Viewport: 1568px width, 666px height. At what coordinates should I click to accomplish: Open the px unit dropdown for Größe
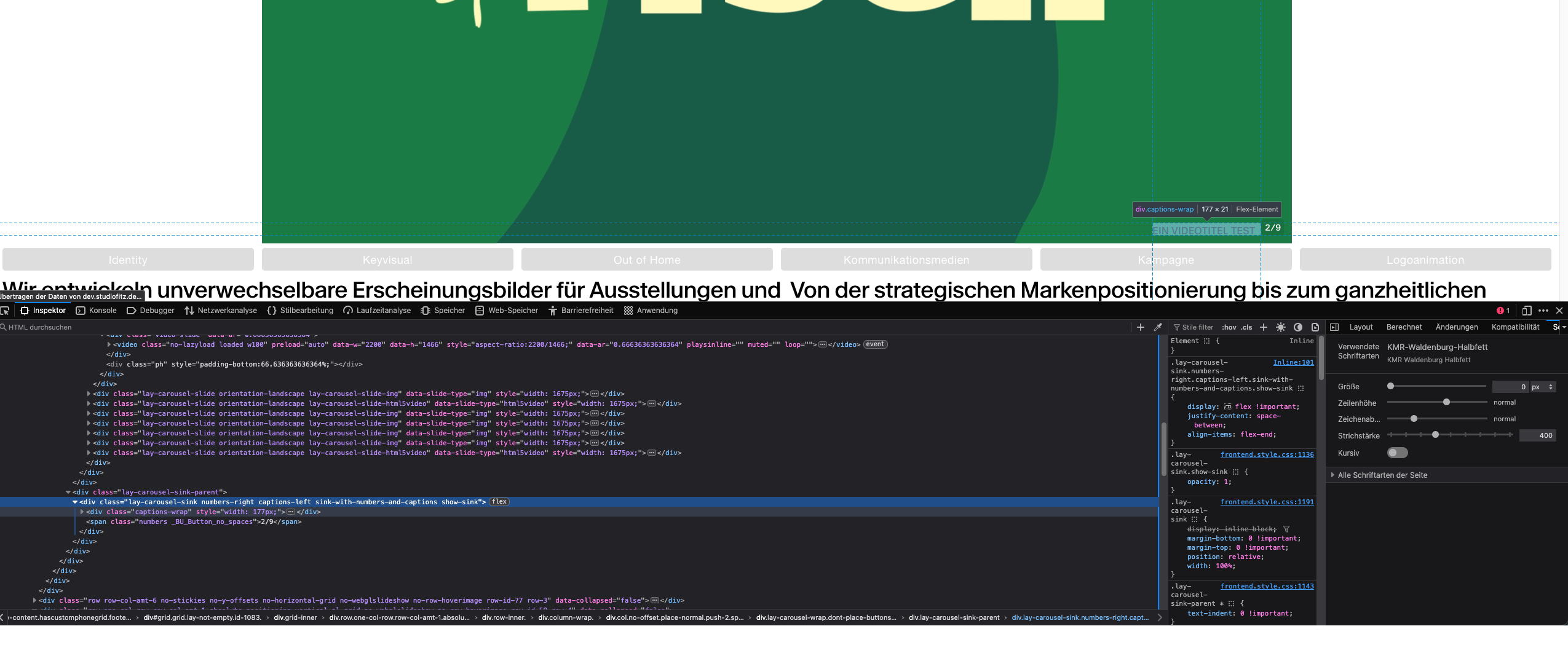click(1543, 387)
